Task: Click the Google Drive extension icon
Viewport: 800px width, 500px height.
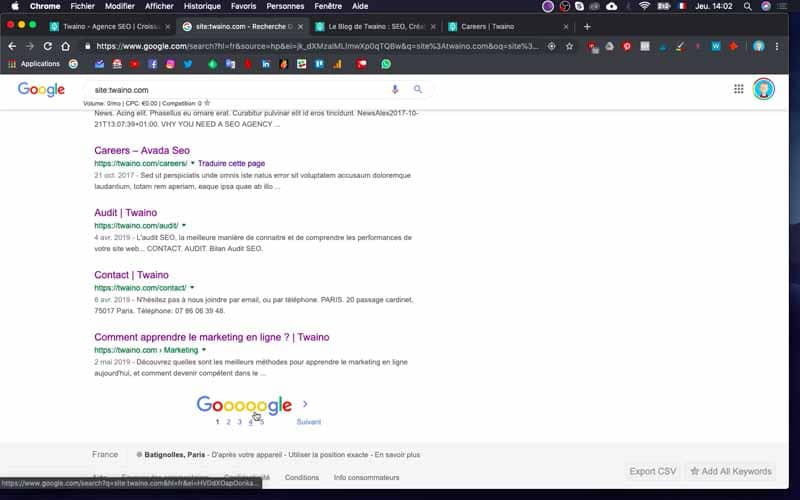Action: pos(610,46)
